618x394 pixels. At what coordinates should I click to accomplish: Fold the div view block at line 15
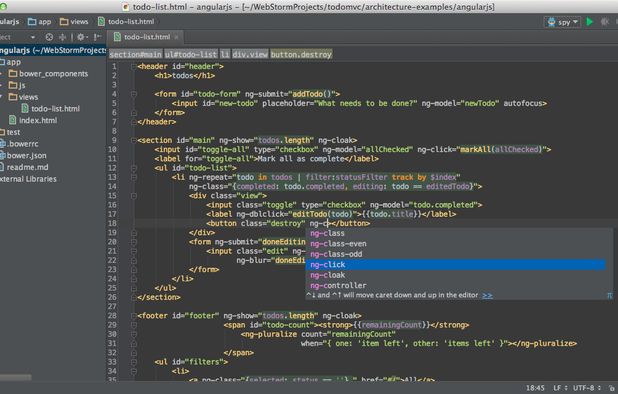pos(134,196)
